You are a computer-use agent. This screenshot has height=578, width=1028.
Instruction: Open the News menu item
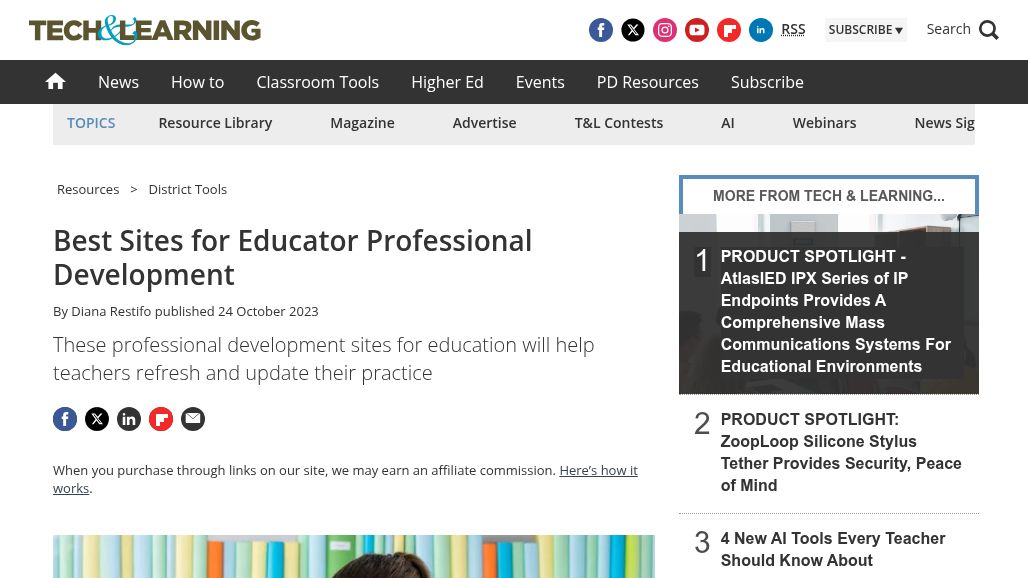coord(118,82)
